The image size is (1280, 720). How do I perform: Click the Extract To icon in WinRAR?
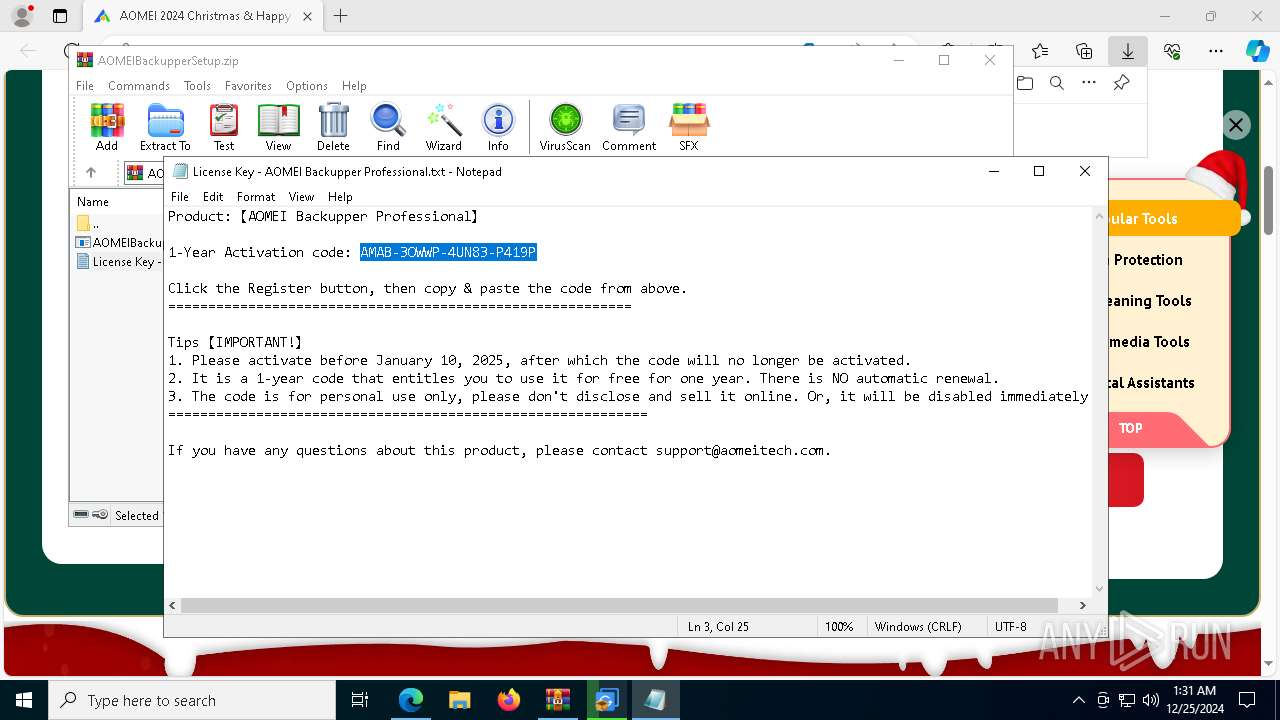pos(165,127)
